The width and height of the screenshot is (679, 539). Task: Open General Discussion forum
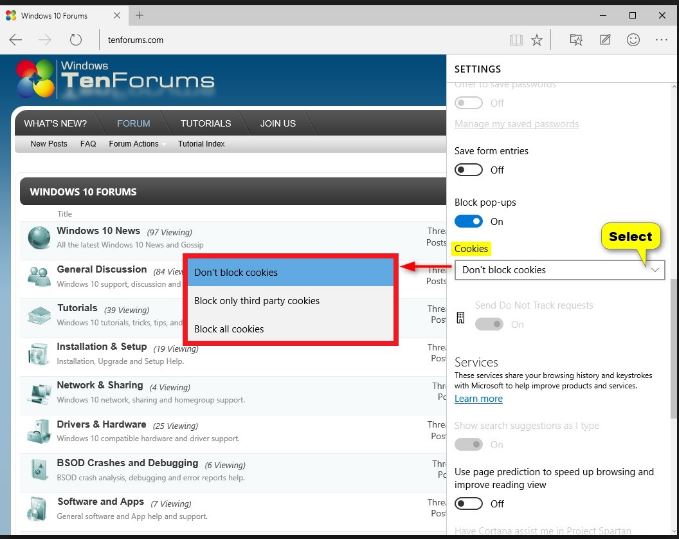[x=102, y=269]
